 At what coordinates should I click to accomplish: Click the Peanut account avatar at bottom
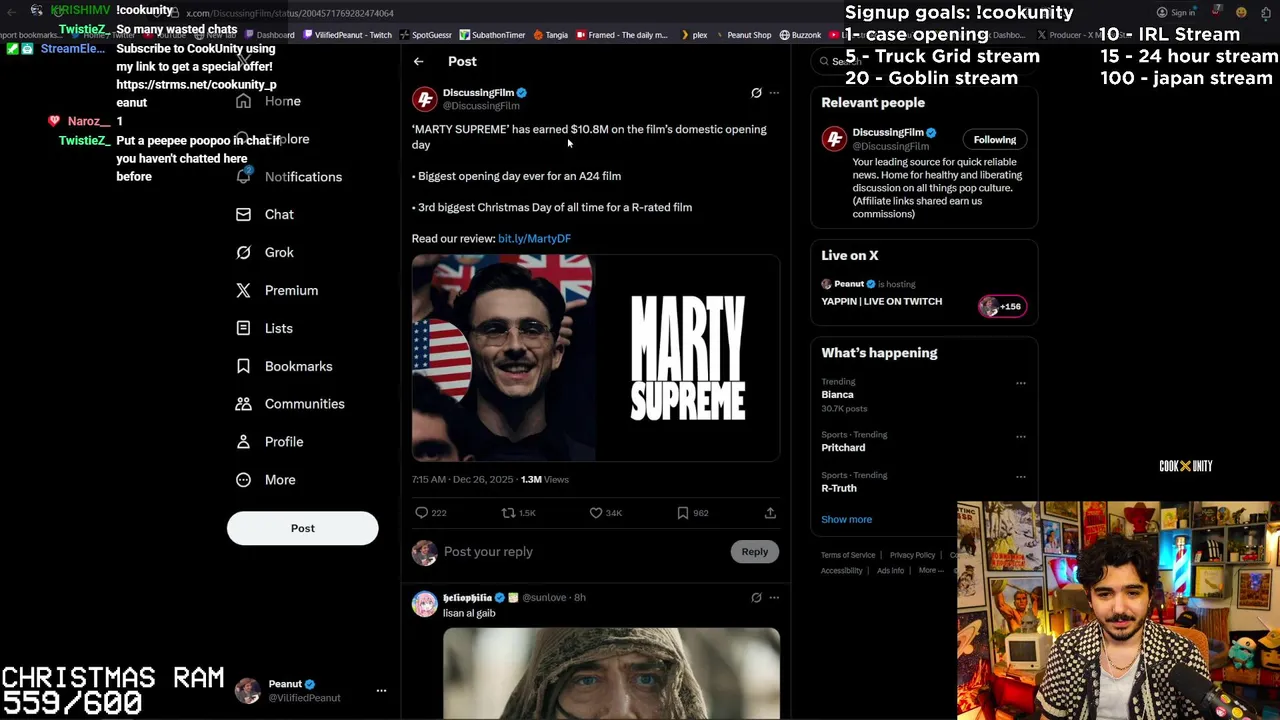click(247, 691)
